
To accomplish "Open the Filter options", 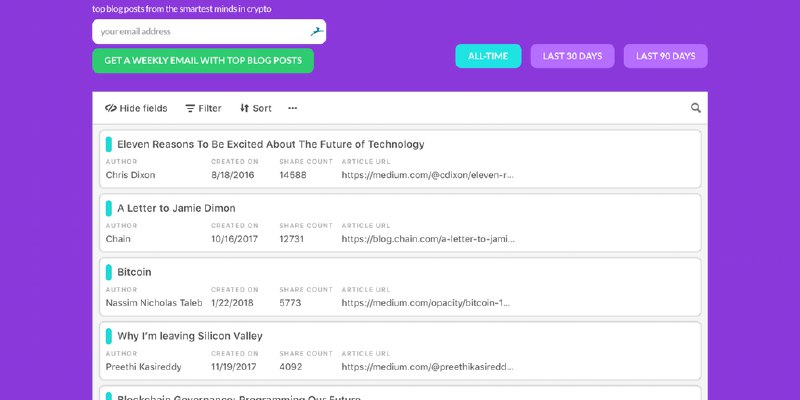I will coord(203,108).
